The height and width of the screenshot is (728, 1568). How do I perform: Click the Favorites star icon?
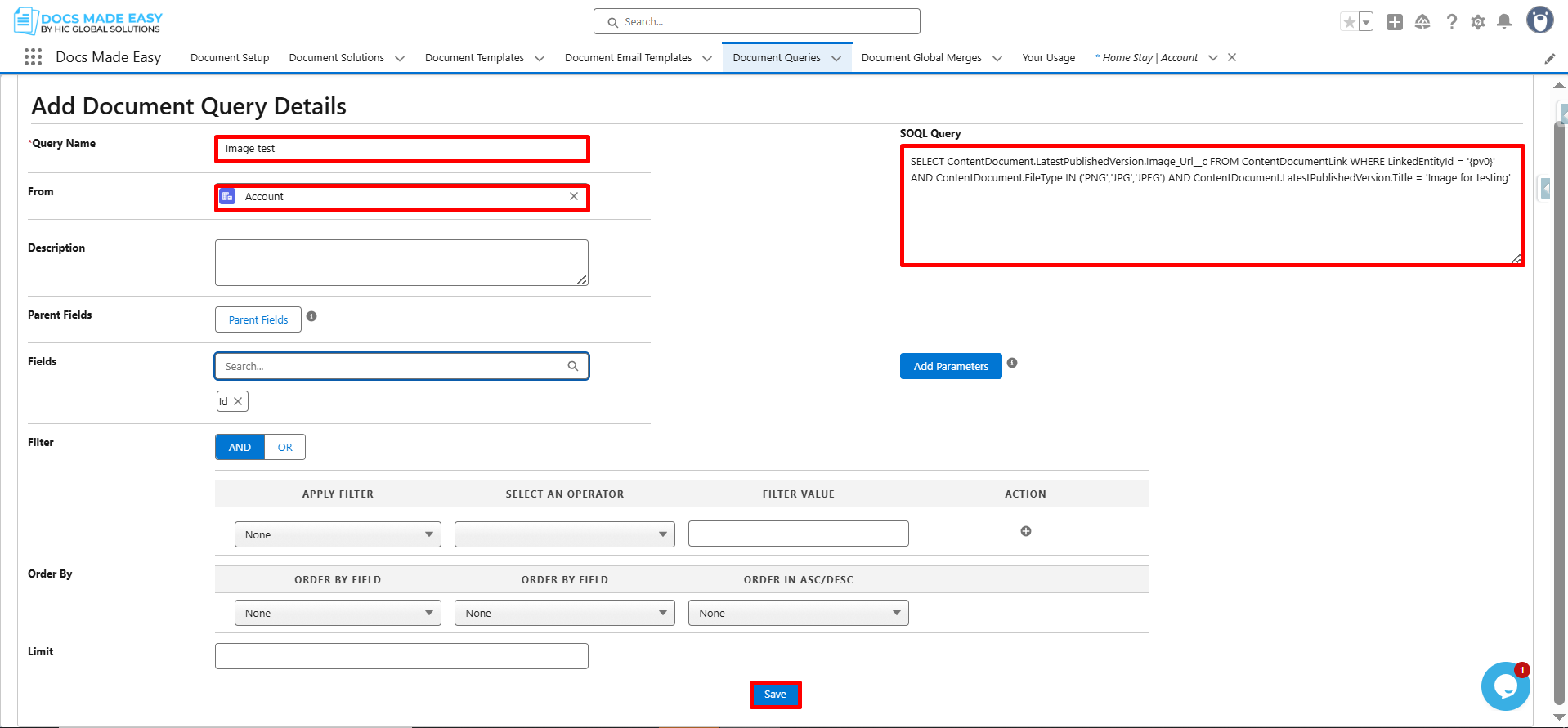(1349, 22)
